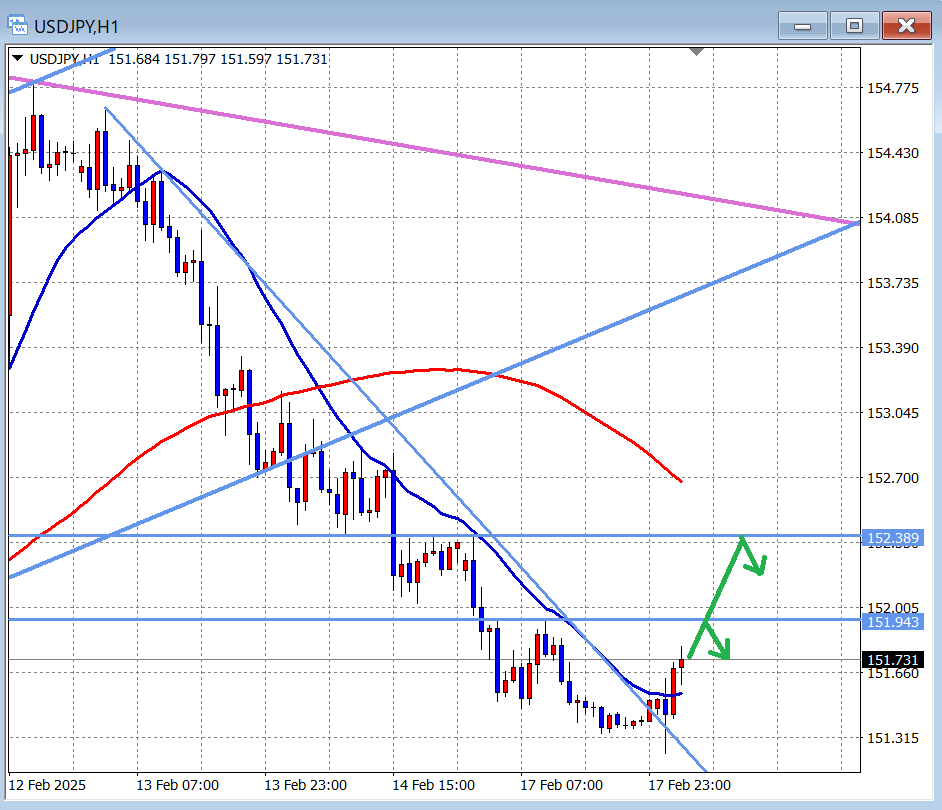Maximize the USDJPY,H1 chart window
Image resolution: width=942 pixels, height=810 pixels.
[854, 25]
